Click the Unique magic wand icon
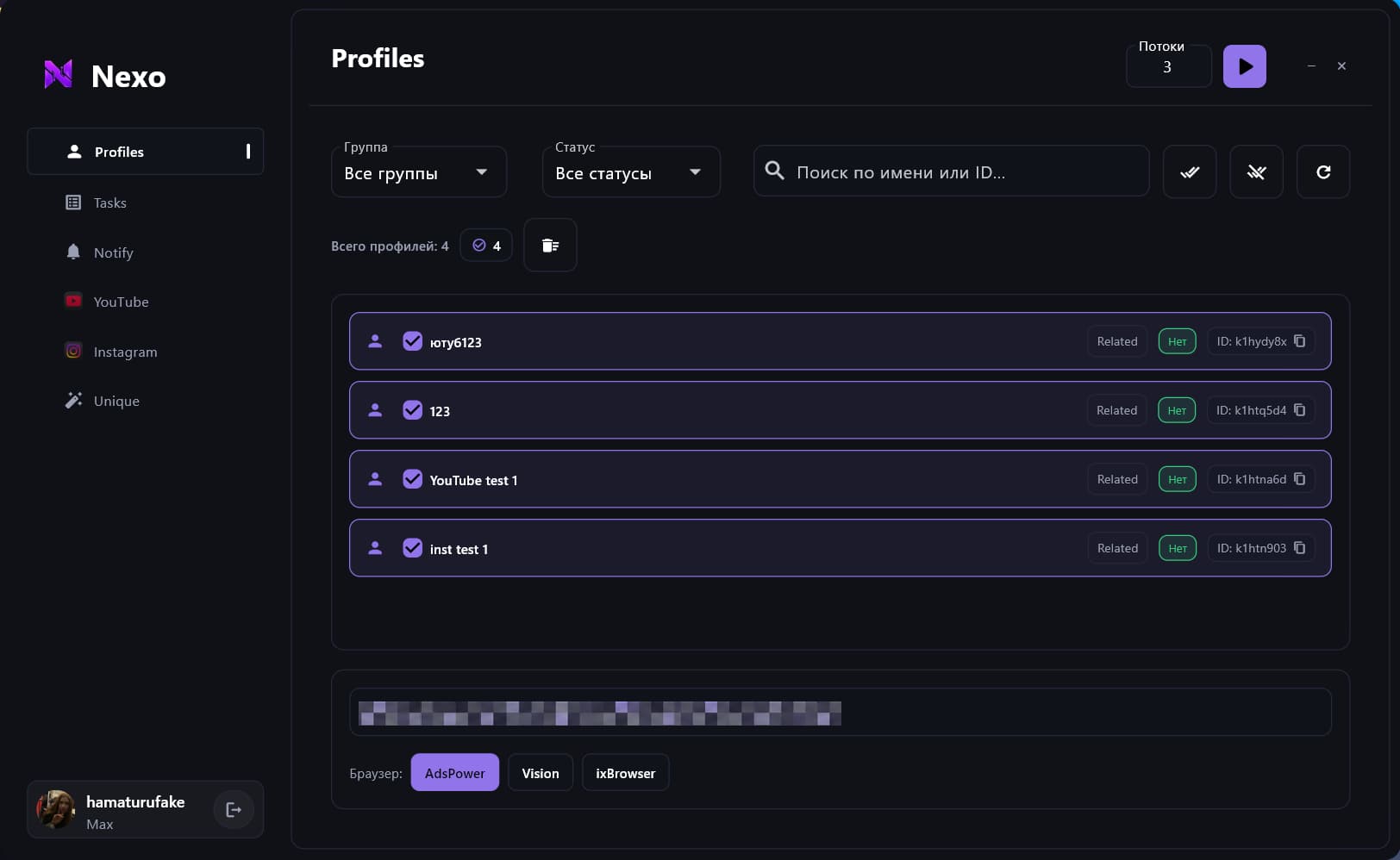Viewport: 1400px width, 860px height. [73, 400]
